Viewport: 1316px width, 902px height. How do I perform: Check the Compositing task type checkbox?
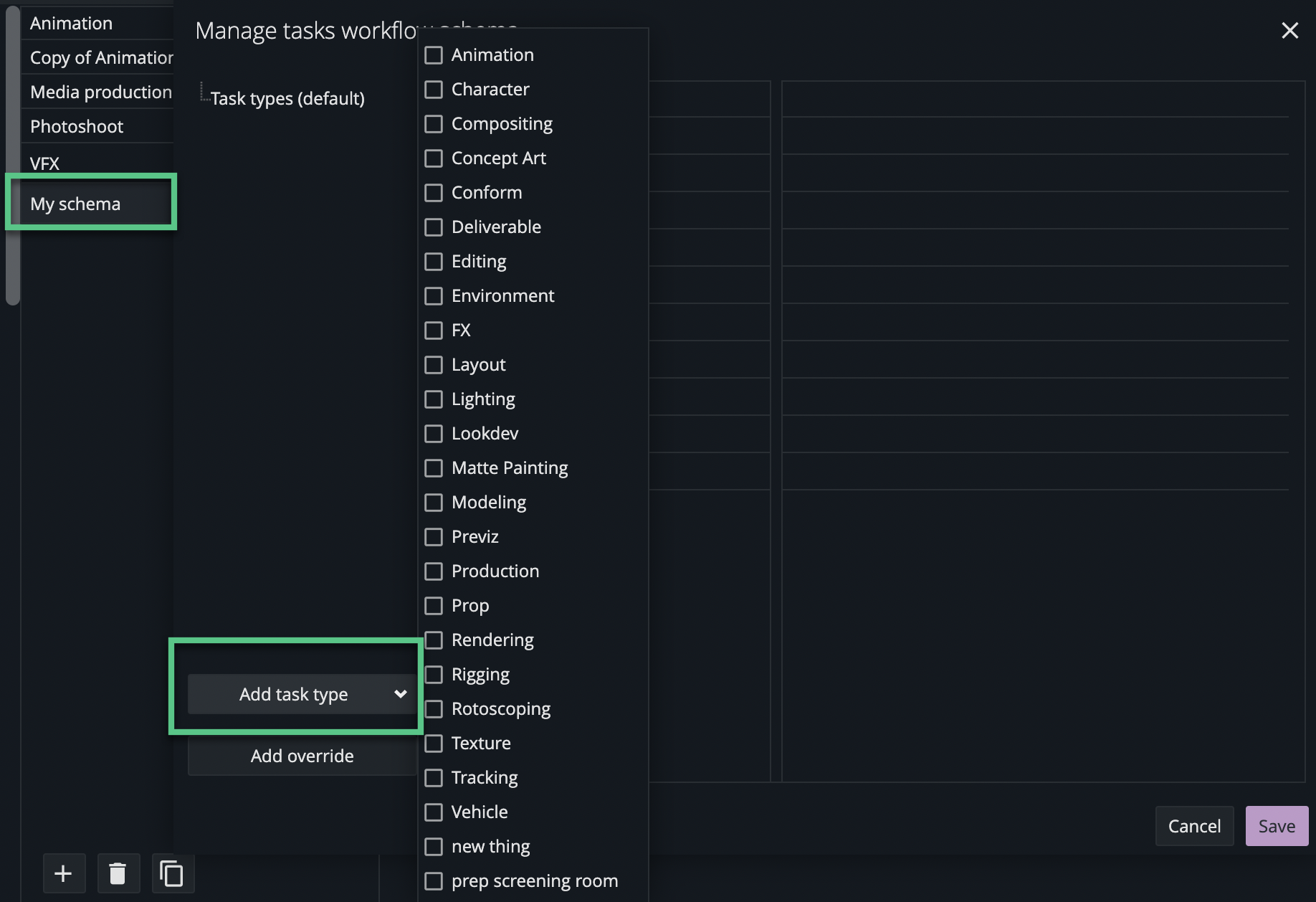pos(434,124)
